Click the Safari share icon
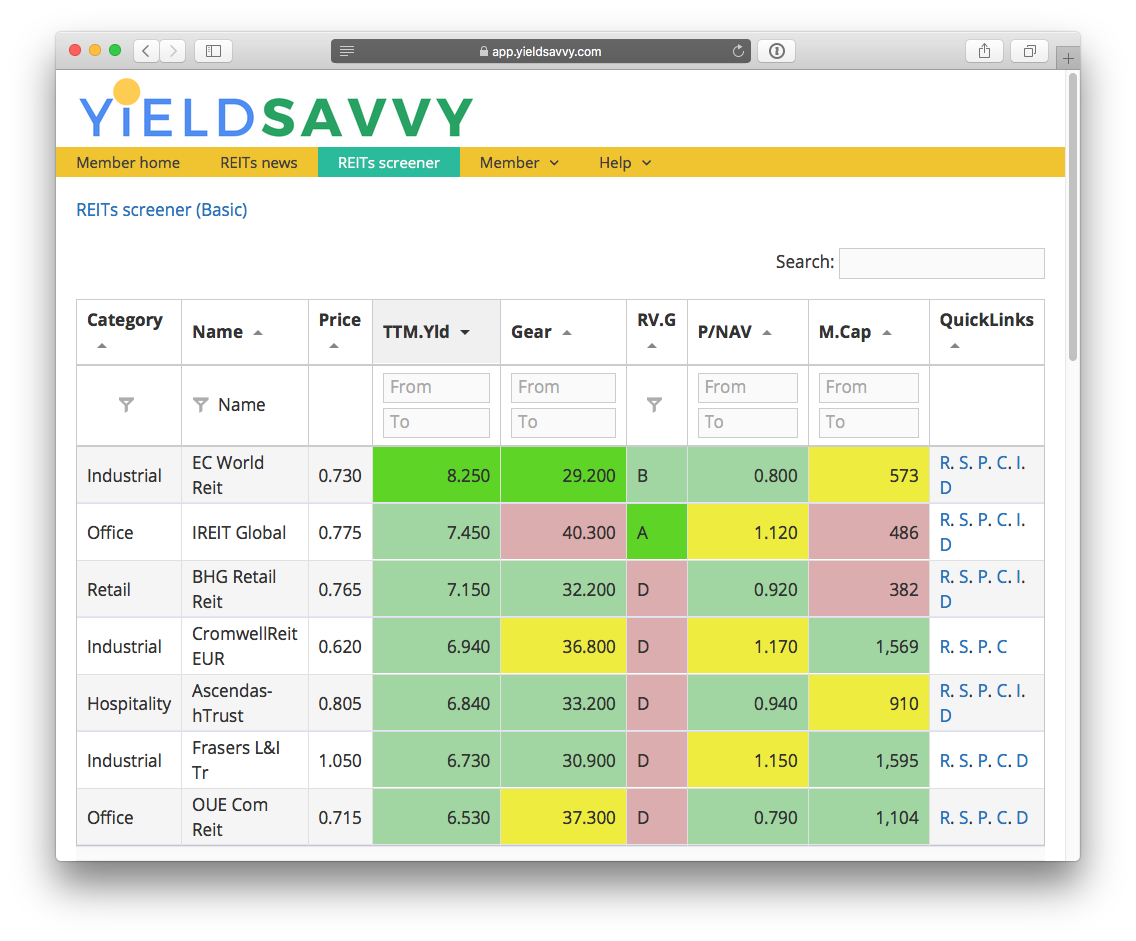Screen dimensions: 1136x941 984,51
